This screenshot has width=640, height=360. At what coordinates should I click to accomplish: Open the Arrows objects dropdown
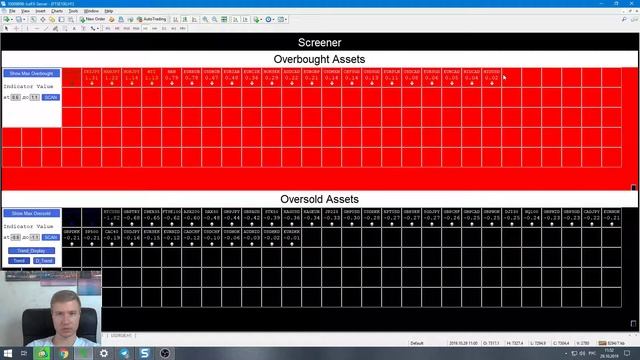pyautogui.click(x=94, y=29)
